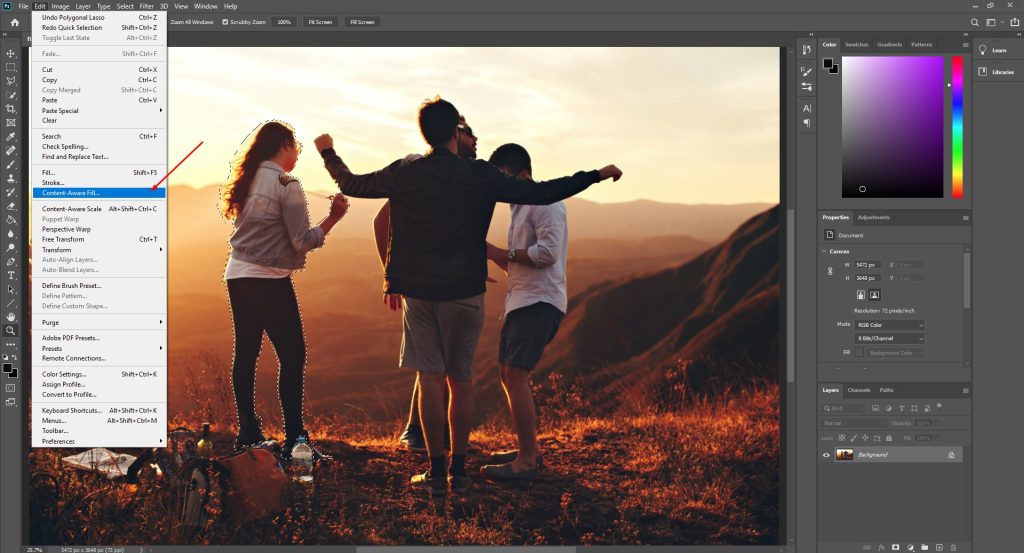Activate the Zoom tool in the toolbar
1024x553 pixels.
pos(11,330)
